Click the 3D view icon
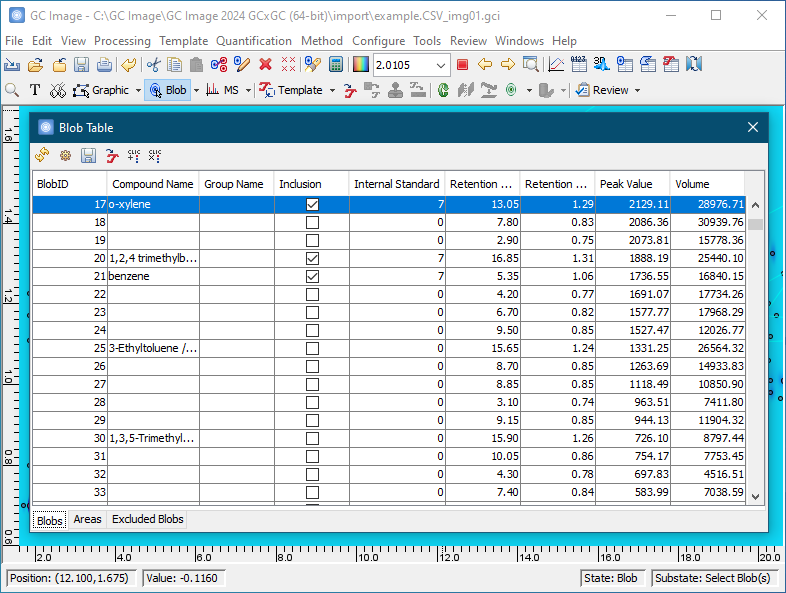Image resolution: width=786 pixels, height=593 pixels. pyautogui.click(x=601, y=64)
